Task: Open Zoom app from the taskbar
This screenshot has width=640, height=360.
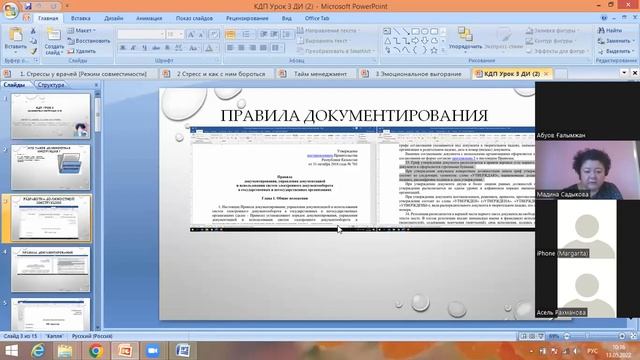Action: [x=153, y=351]
